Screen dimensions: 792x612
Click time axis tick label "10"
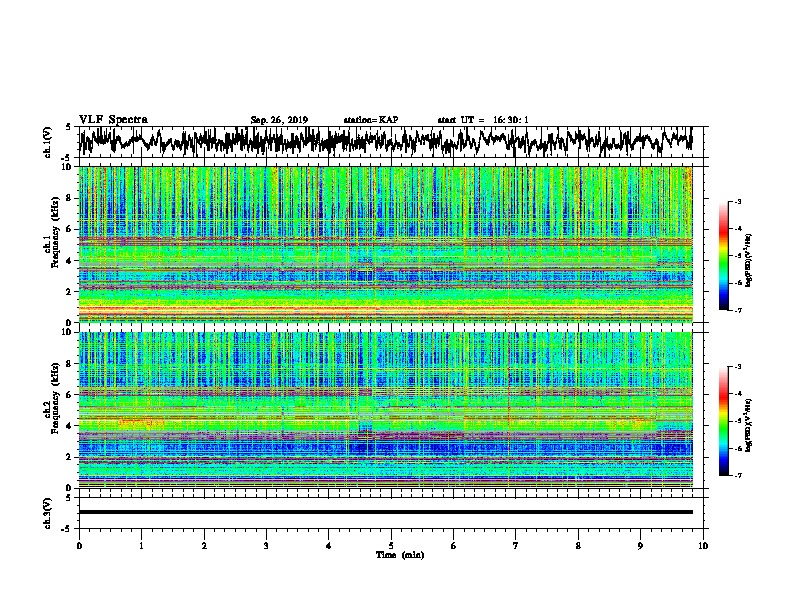click(703, 545)
